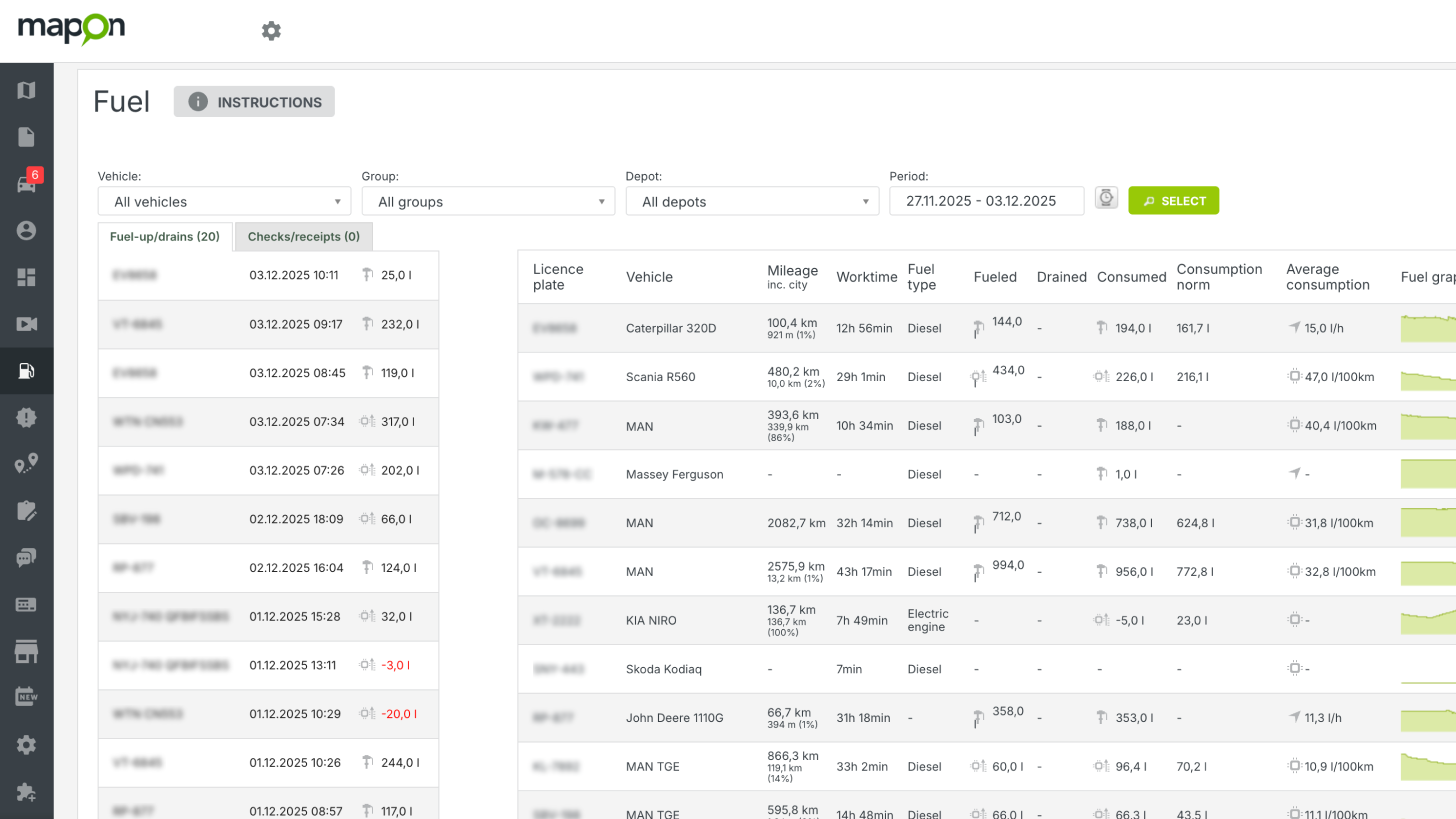Open the Dashboard panel from the sidebar

point(26,277)
